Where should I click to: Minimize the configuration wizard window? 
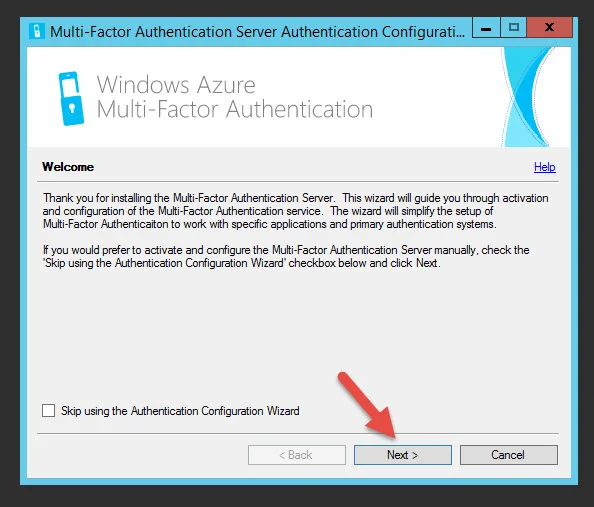[486, 28]
